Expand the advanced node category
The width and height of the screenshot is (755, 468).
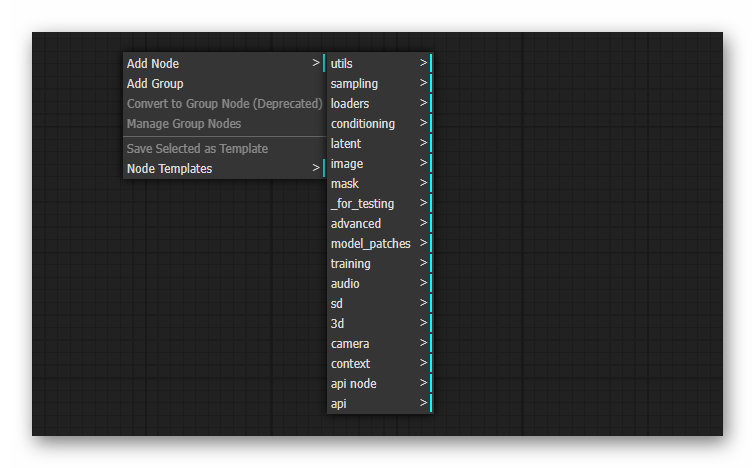click(378, 224)
